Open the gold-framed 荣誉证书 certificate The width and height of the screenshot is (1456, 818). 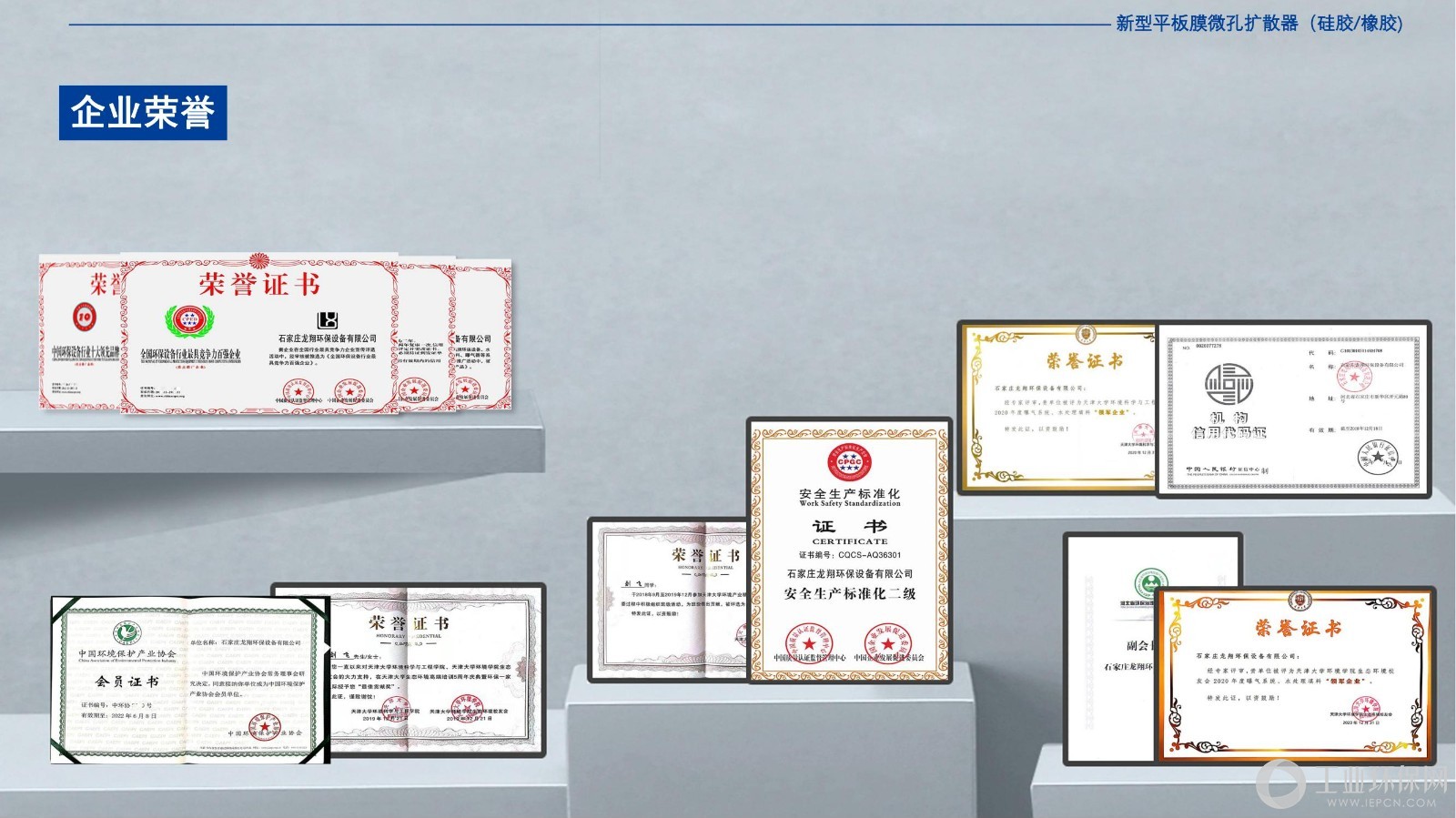click(1058, 407)
